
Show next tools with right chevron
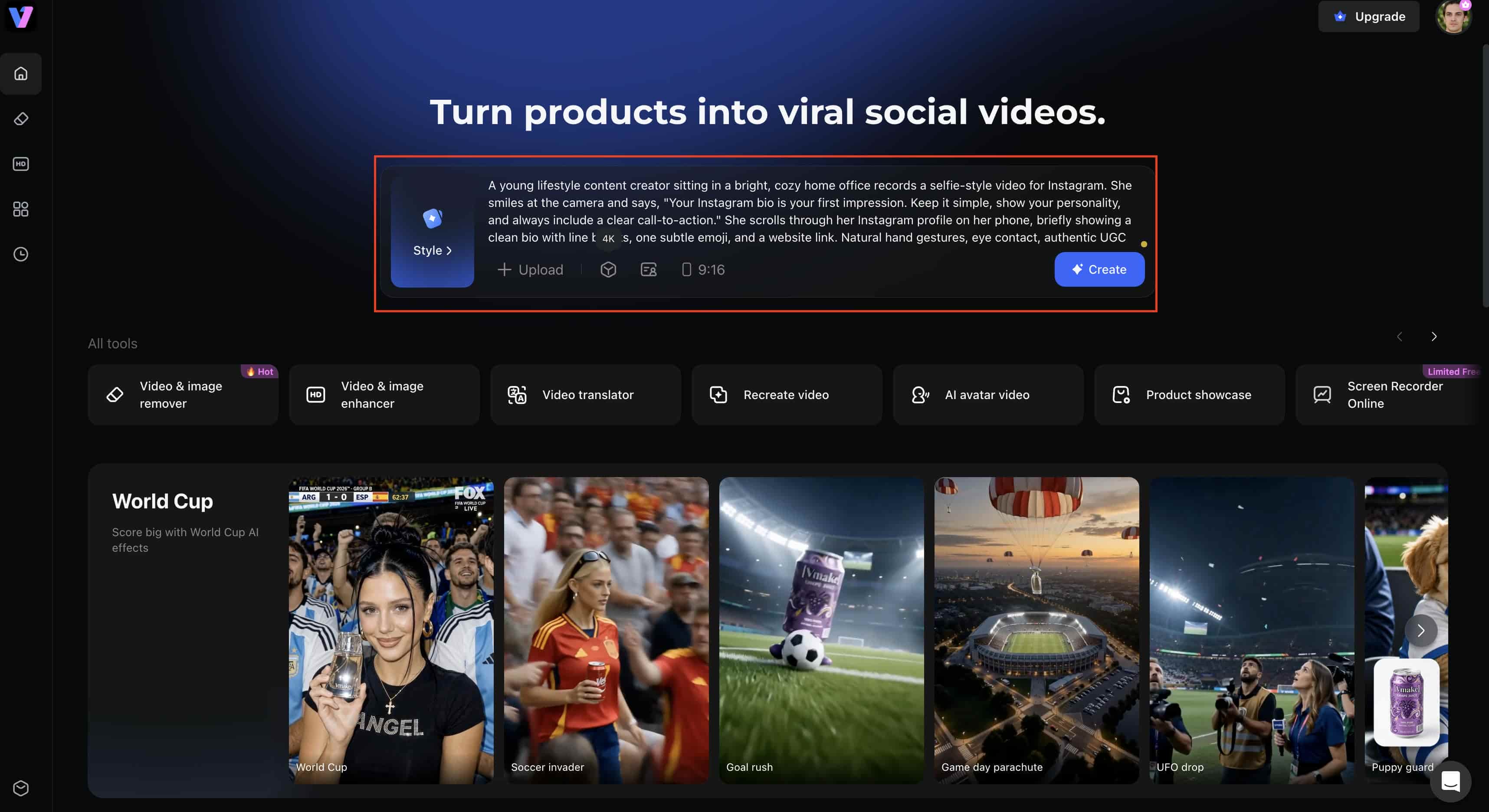point(1434,336)
